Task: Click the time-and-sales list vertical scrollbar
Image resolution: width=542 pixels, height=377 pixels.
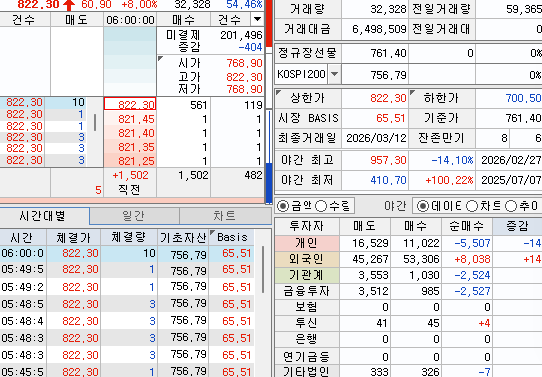Action: pos(263,270)
